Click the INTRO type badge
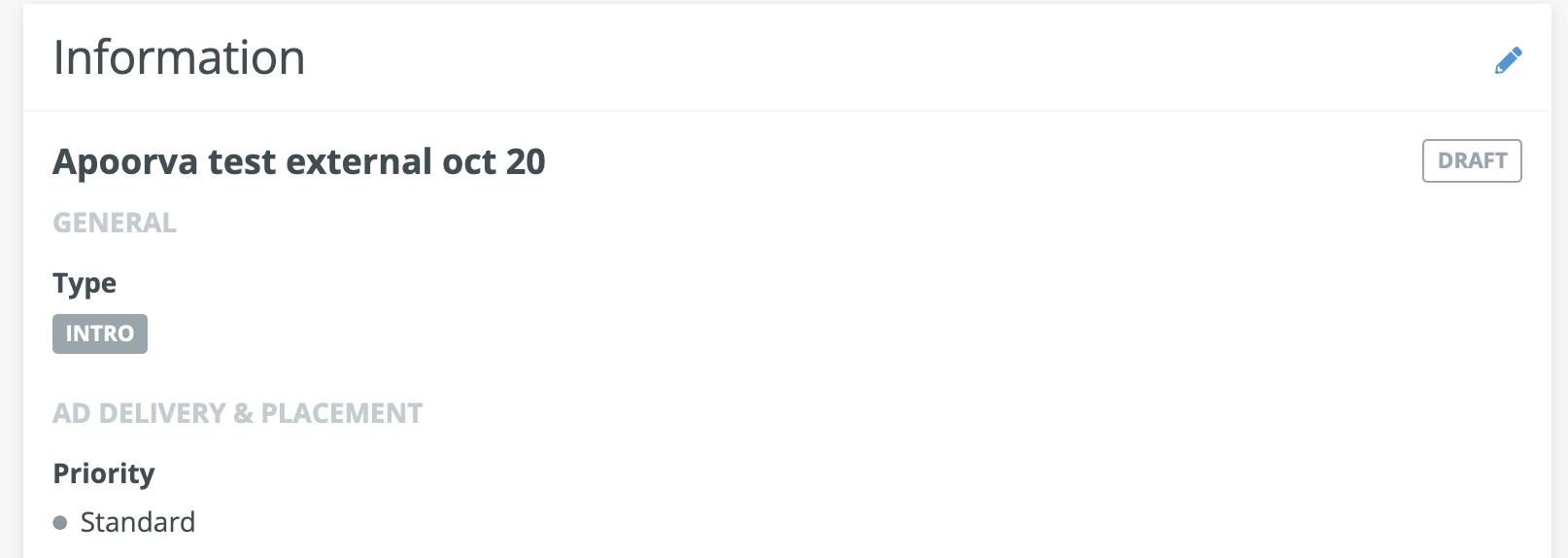Screen dimensions: 1568x558 point(100,333)
